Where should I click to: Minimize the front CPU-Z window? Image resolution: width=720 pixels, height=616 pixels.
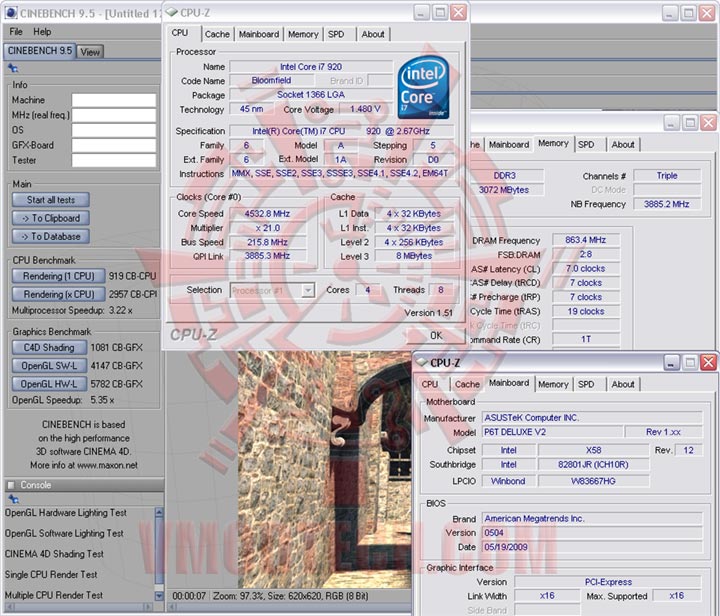coord(422,12)
